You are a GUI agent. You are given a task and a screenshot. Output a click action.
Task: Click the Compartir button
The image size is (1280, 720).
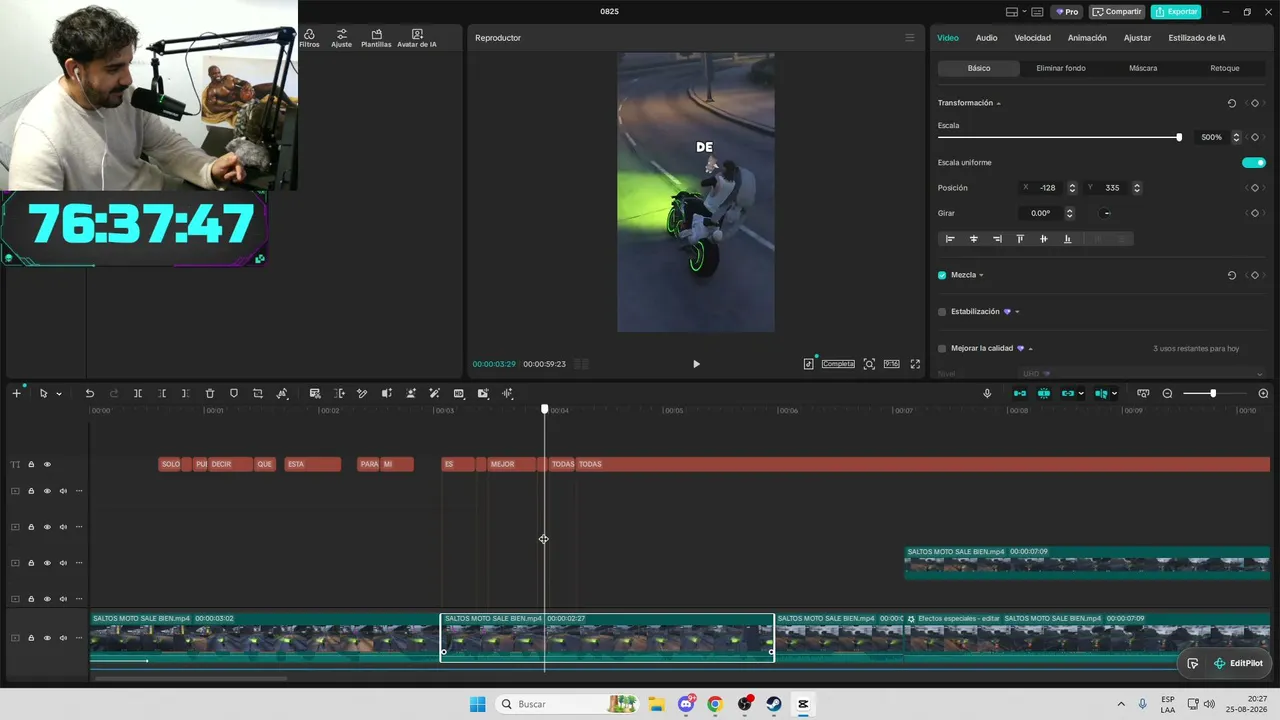click(x=1117, y=12)
